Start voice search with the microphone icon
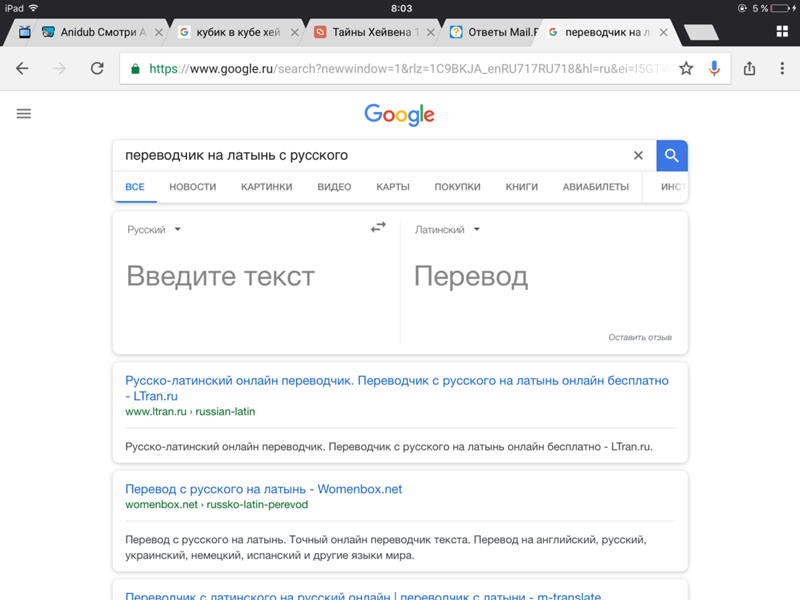800x600 pixels. pyautogui.click(x=714, y=68)
